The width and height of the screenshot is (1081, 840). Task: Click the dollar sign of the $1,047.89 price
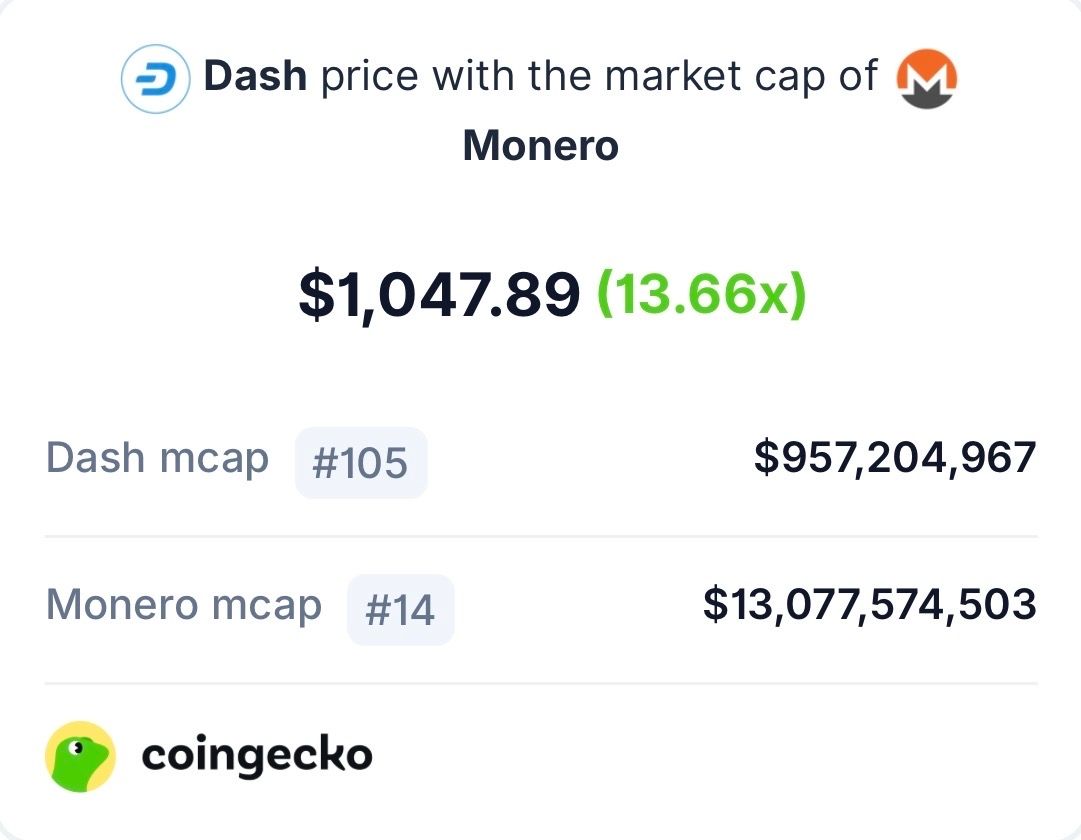(x=314, y=297)
